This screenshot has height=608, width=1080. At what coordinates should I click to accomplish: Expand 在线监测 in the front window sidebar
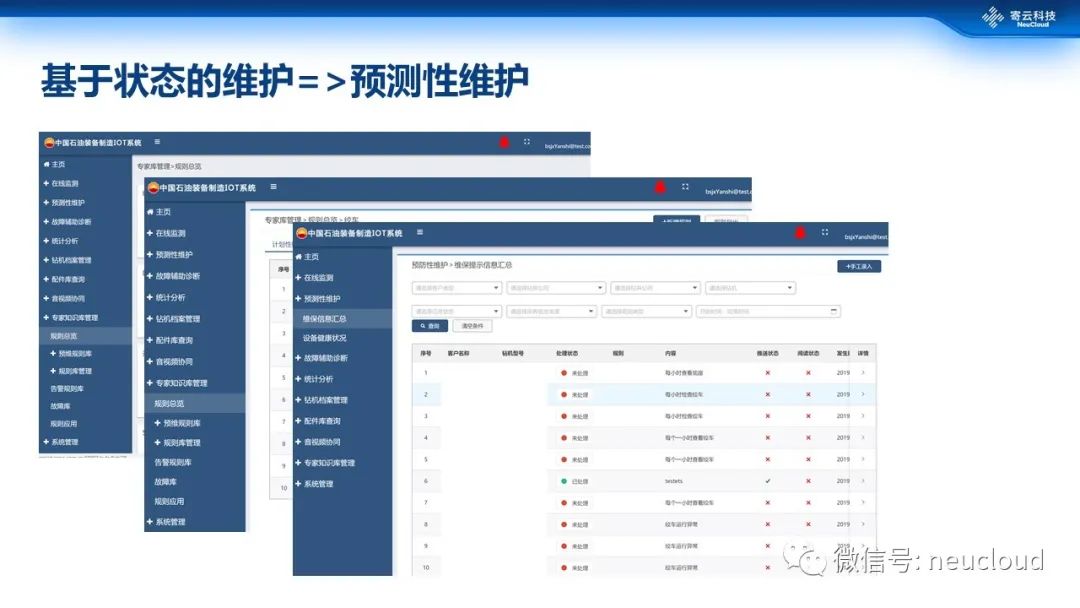318,278
